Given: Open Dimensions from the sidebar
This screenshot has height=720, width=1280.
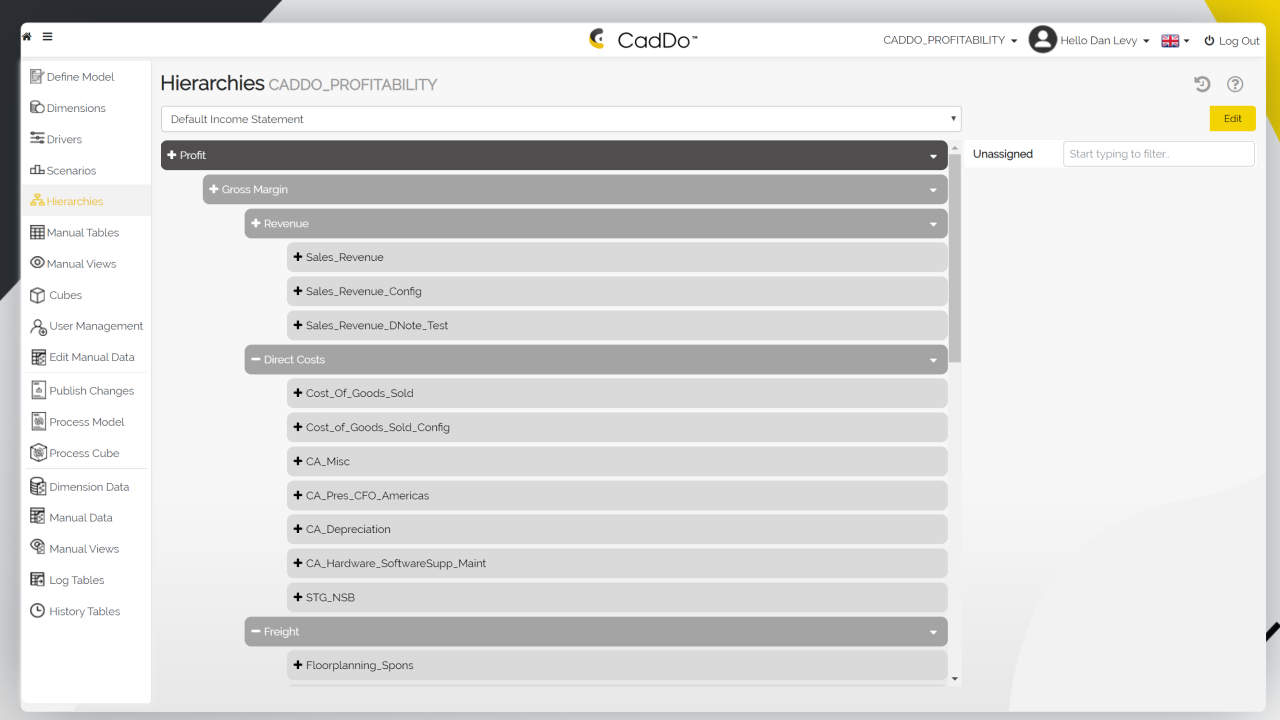Looking at the screenshot, I should coord(77,107).
